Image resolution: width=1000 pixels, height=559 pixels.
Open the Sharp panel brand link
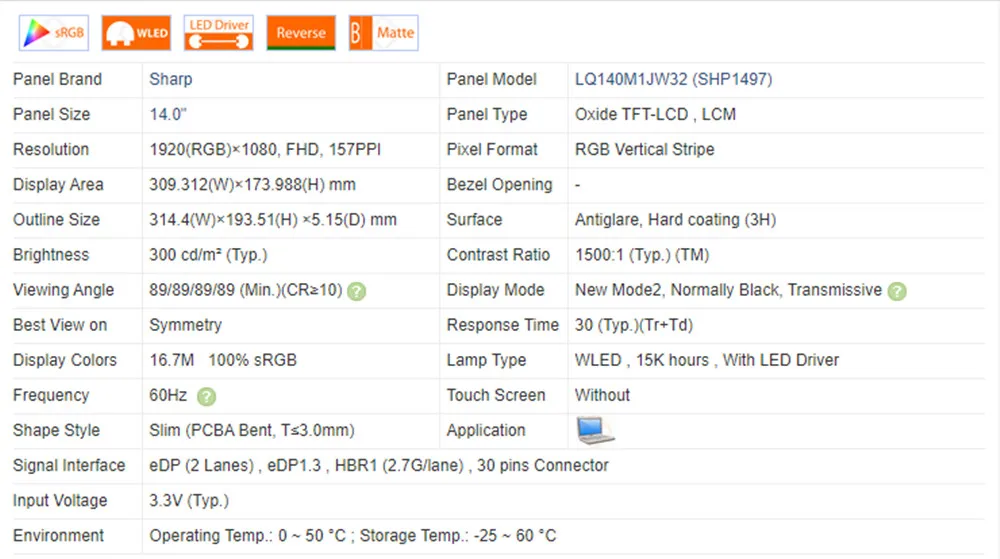(x=170, y=79)
